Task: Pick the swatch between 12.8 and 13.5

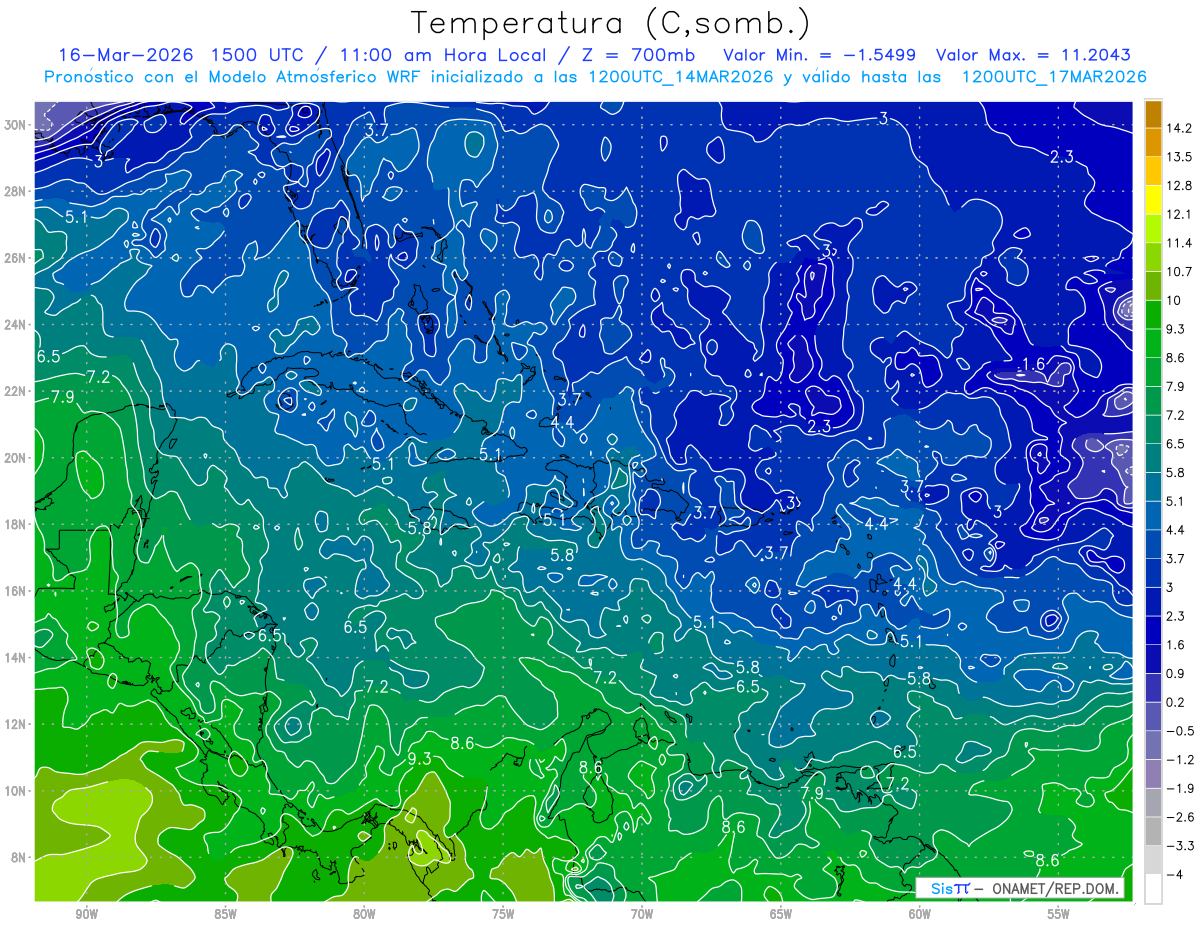Action: (x=1153, y=171)
